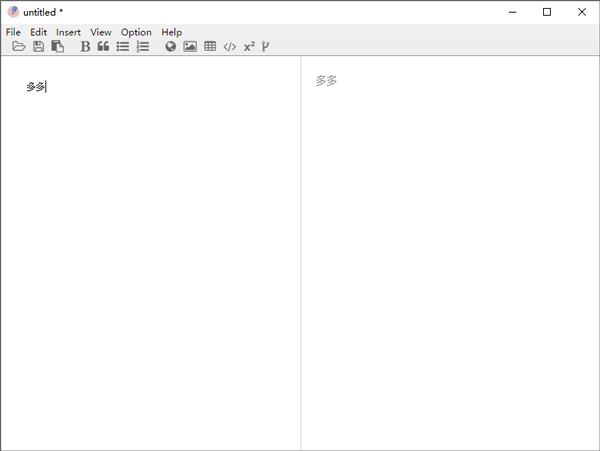Insert a table using grid icon
The width and height of the screenshot is (600, 451).
point(210,46)
